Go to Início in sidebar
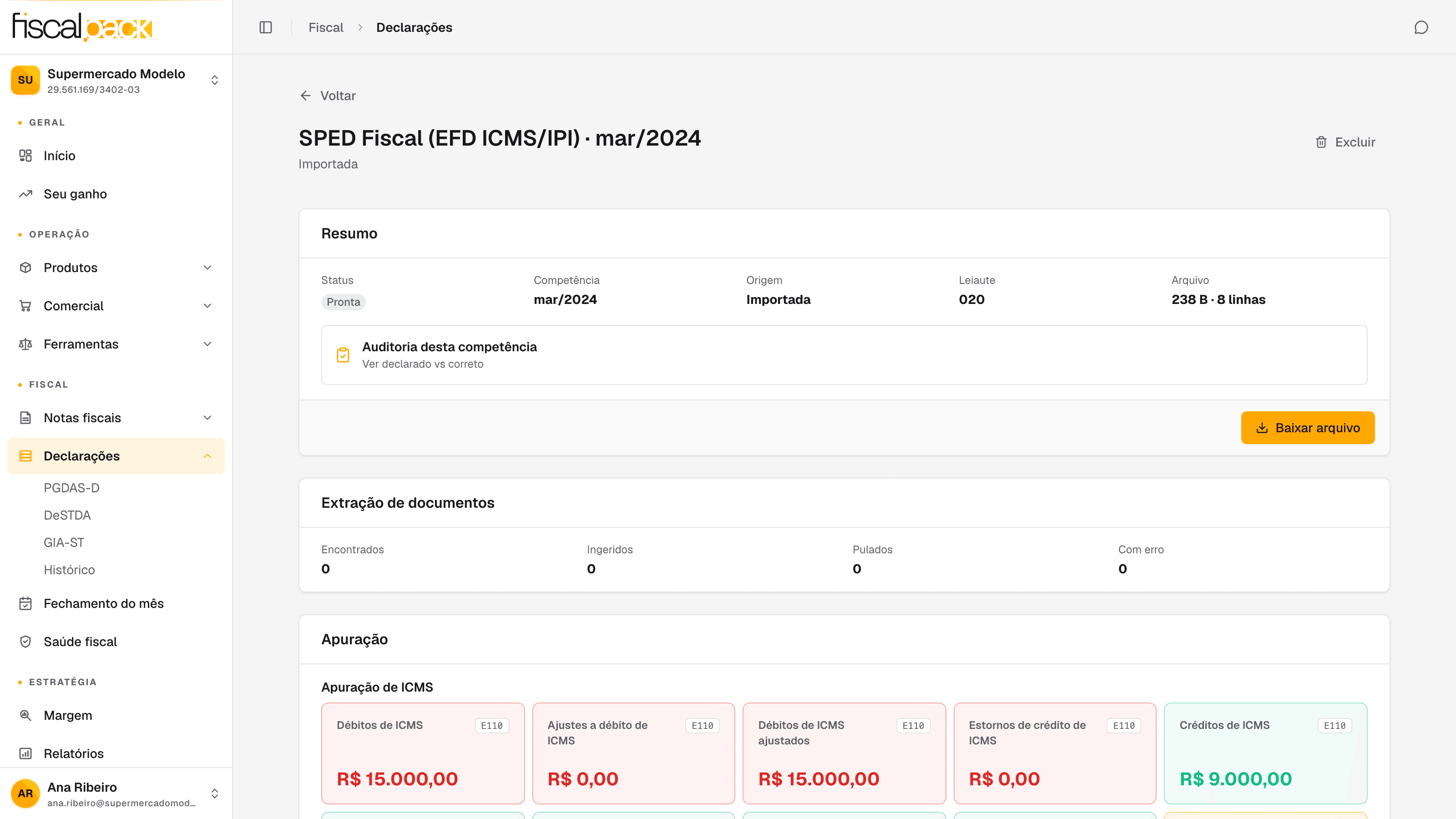This screenshot has width=1456, height=819. [x=116, y=156]
